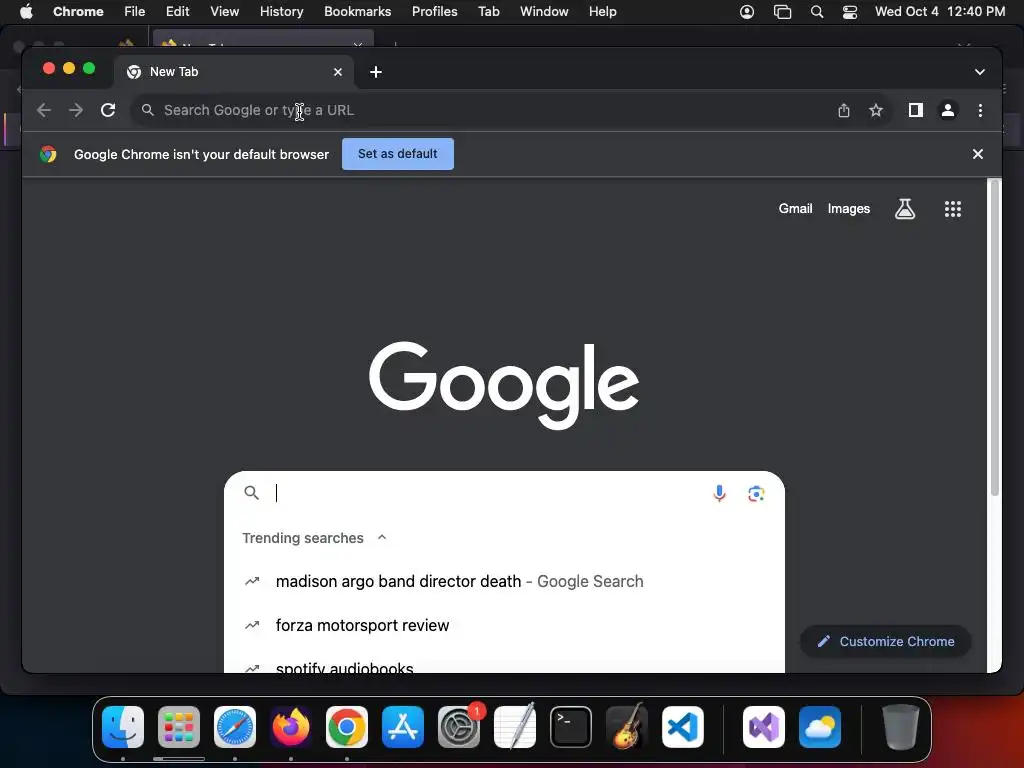Screen dimensions: 1024x768
Task: Click Customize Chrome button
Action: coord(886,641)
